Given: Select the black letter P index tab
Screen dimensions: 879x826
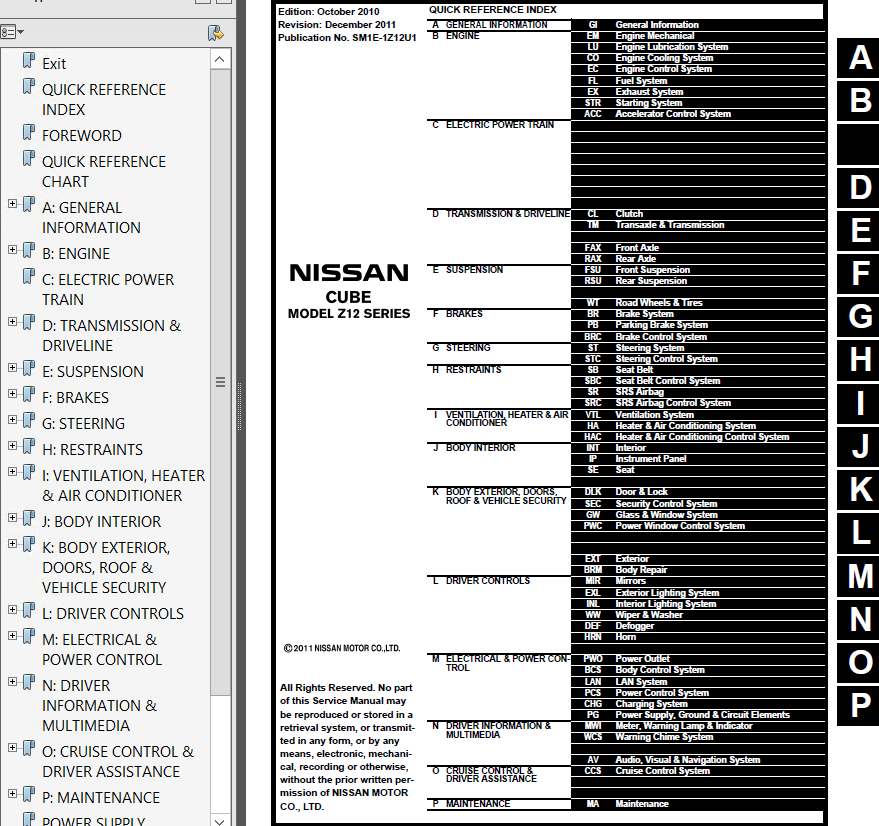Looking at the screenshot, I should pos(859,705).
